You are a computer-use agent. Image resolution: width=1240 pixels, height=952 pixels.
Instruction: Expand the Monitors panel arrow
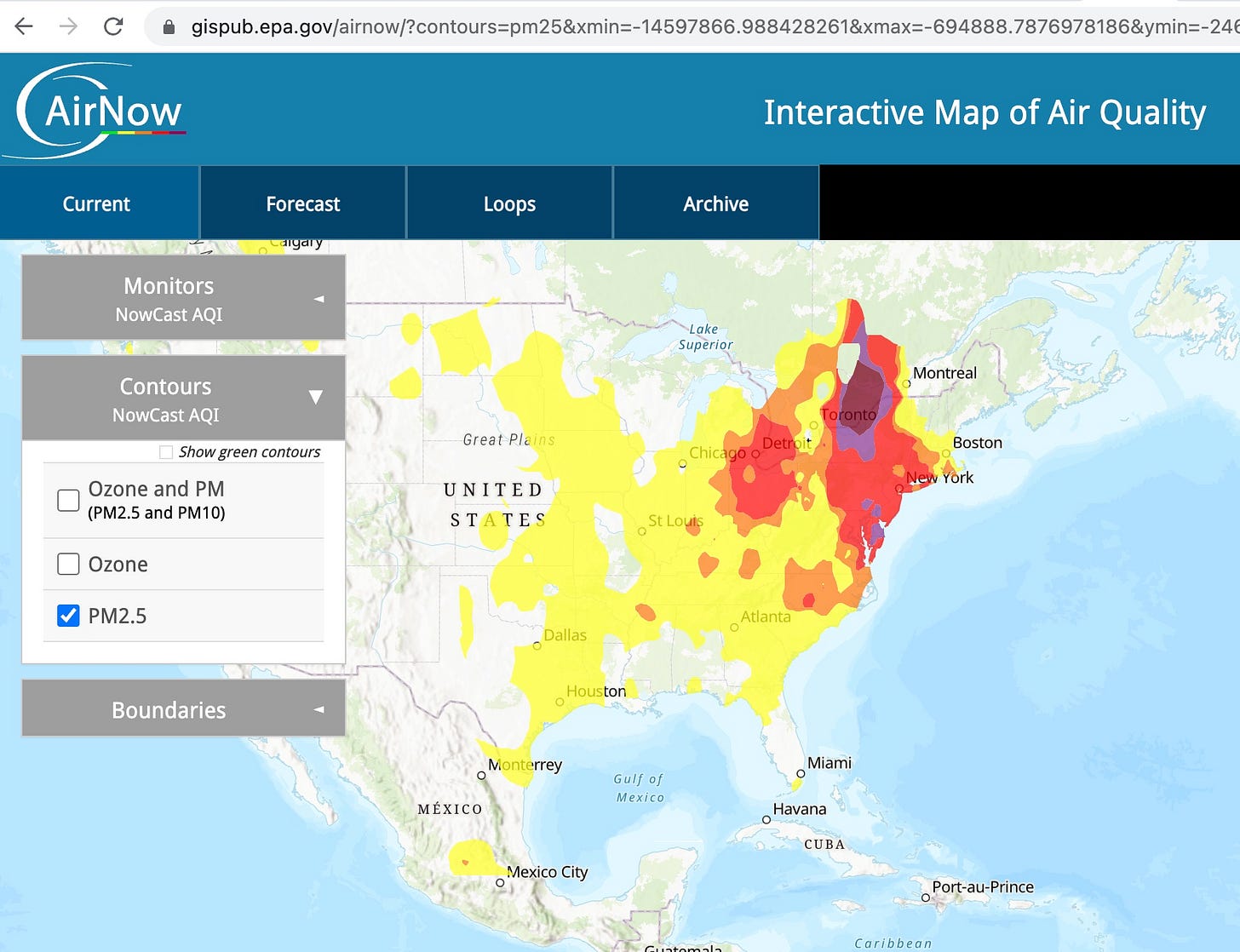(319, 299)
